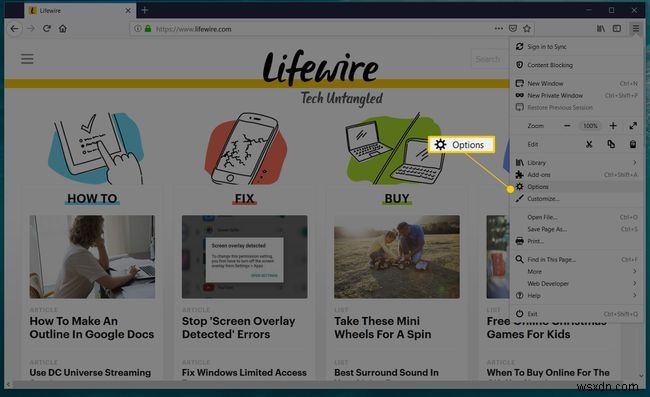Click the Lifewire Search box
This screenshot has height=397, width=650.
(x=490, y=59)
